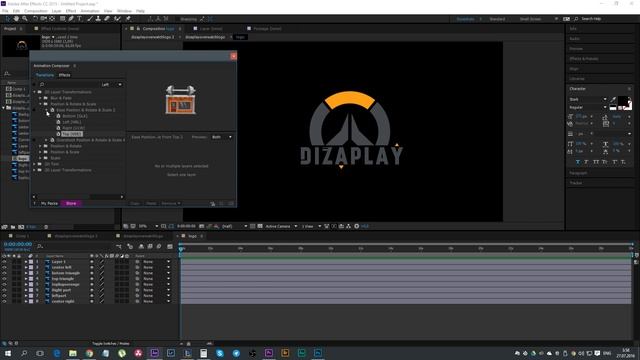Hide the top triangle layer
This screenshot has height=360, width=640.
click(4, 279)
